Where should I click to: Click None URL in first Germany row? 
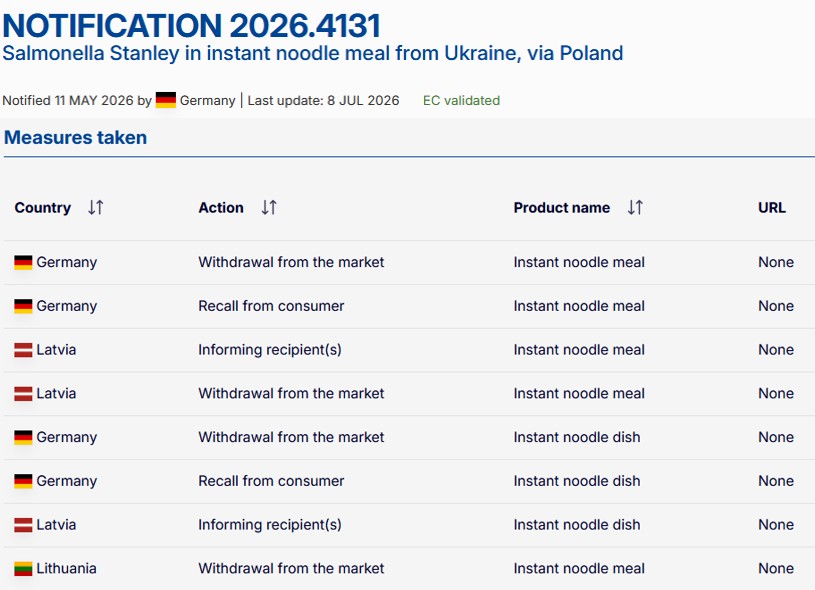[x=776, y=262]
